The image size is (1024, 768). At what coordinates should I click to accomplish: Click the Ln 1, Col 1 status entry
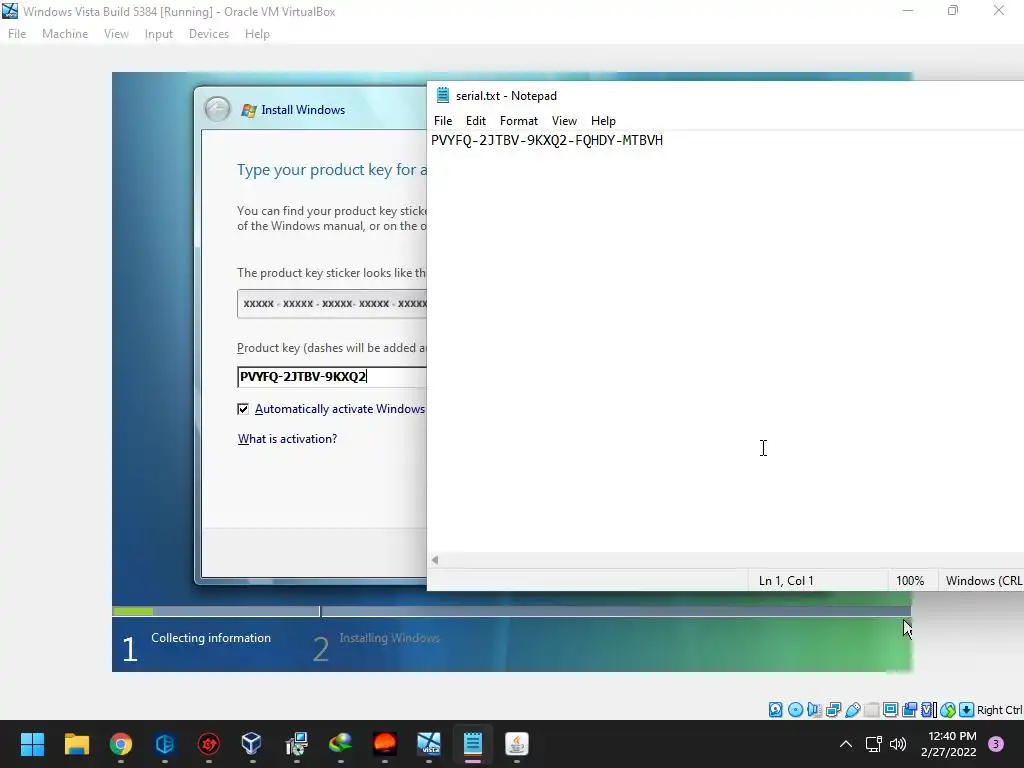click(x=786, y=581)
